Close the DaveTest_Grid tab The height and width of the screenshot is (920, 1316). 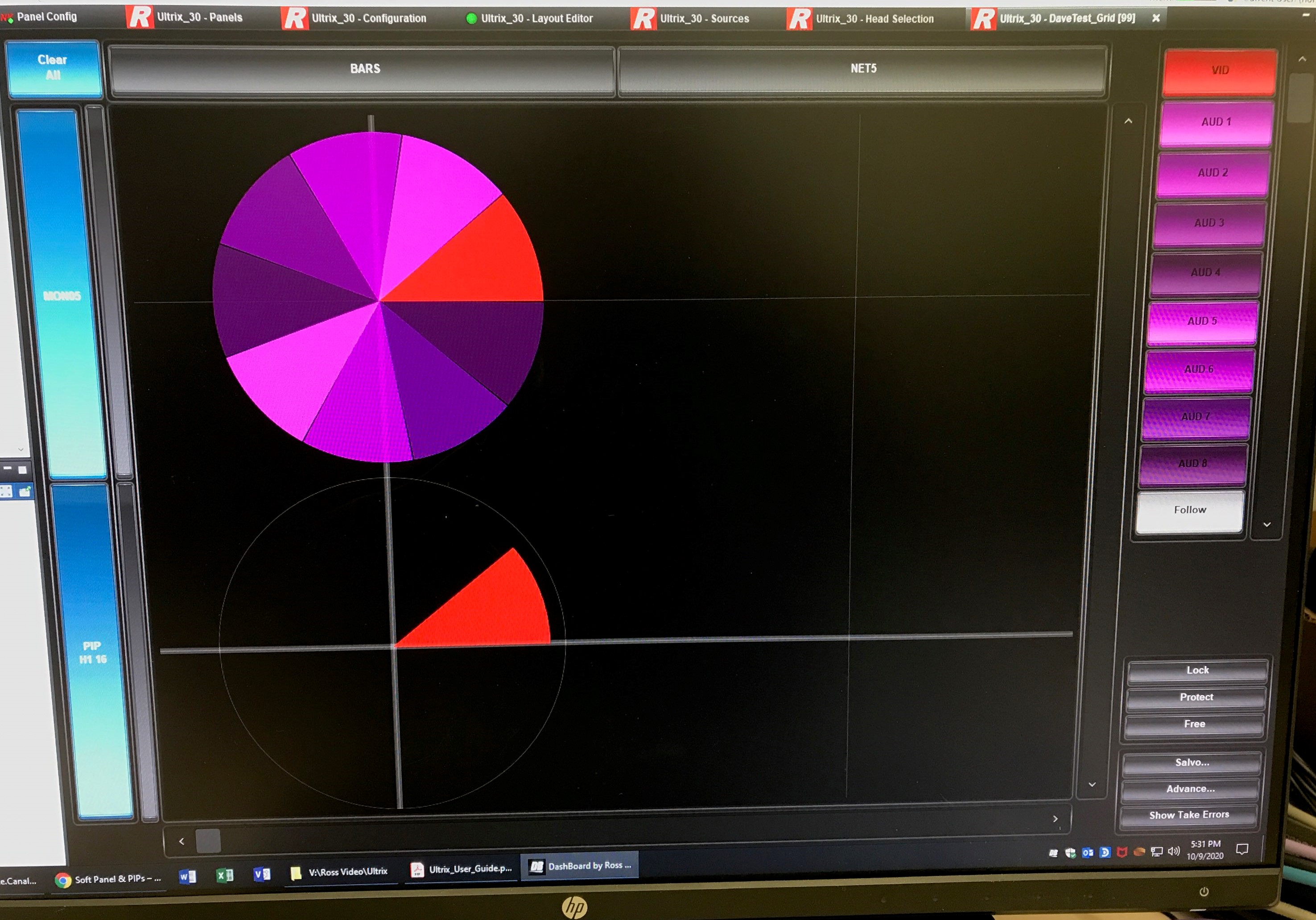[x=1156, y=18]
